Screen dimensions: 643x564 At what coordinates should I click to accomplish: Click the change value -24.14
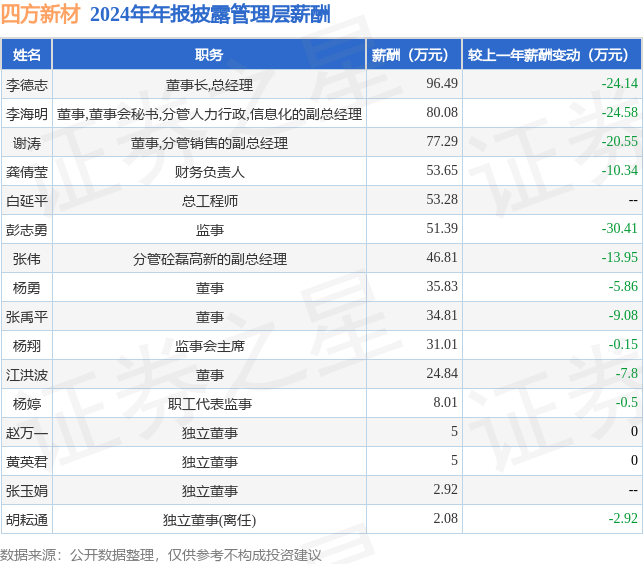click(x=620, y=83)
